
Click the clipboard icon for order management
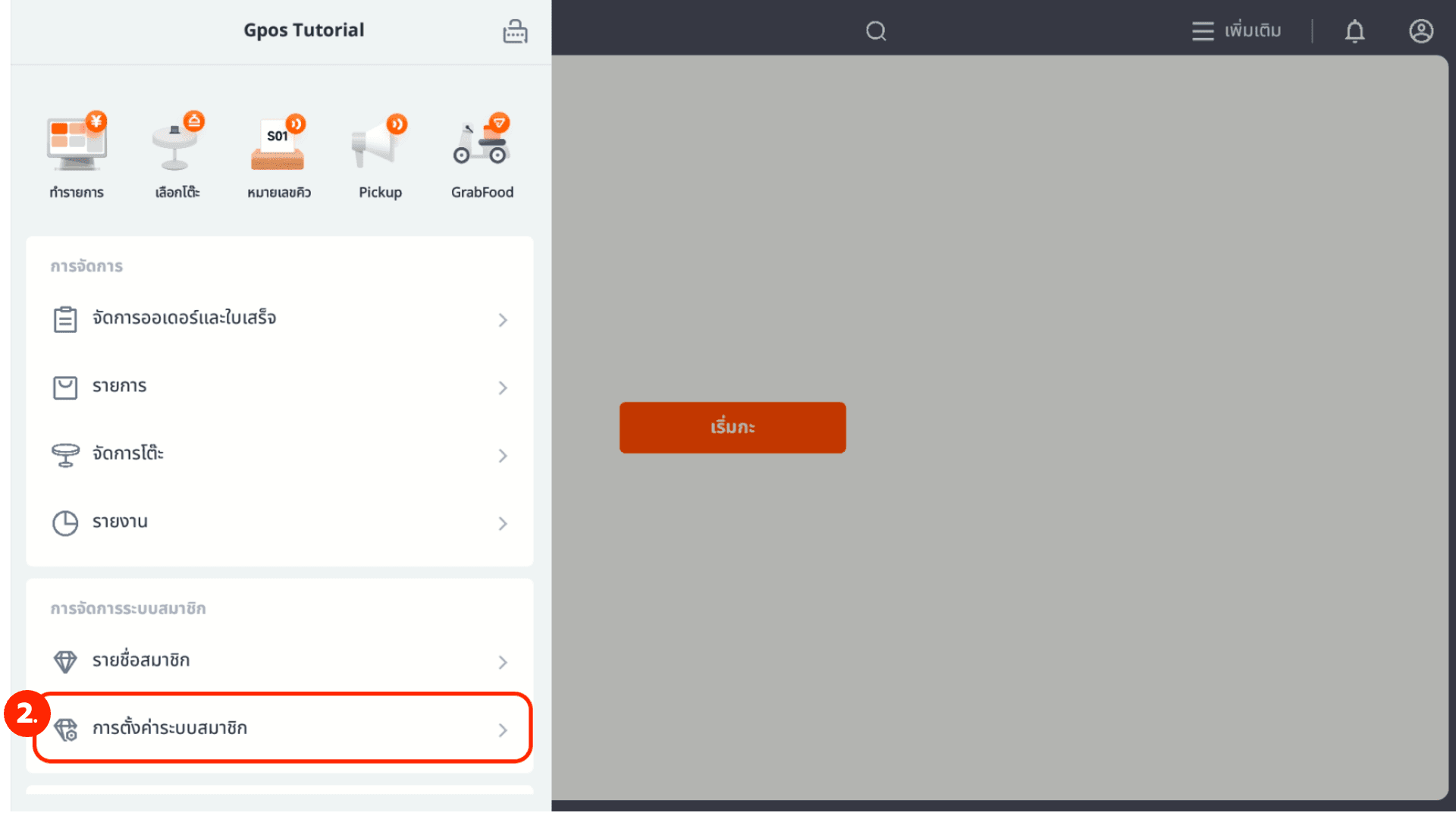pyautogui.click(x=65, y=319)
